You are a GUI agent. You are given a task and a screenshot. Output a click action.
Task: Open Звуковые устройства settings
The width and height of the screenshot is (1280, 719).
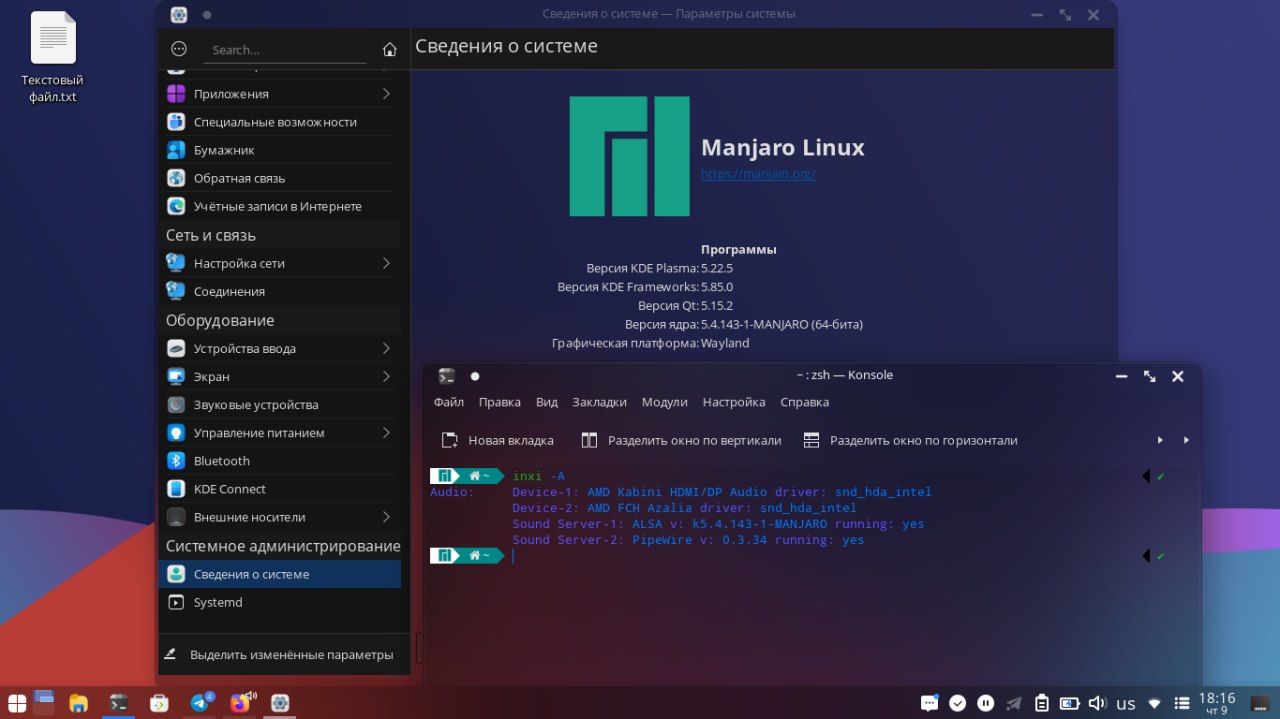(279, 405)
